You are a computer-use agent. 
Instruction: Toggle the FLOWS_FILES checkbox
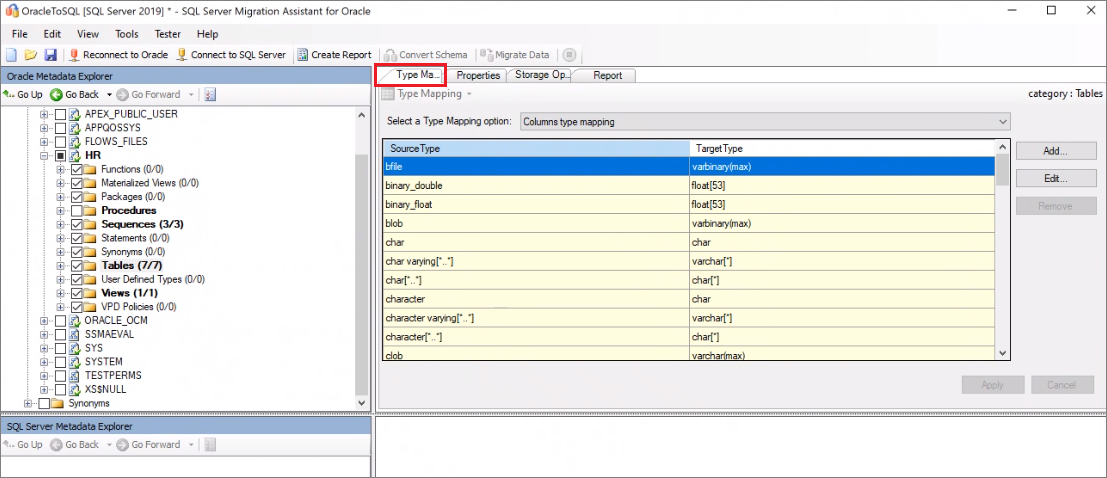pos(61,142)
